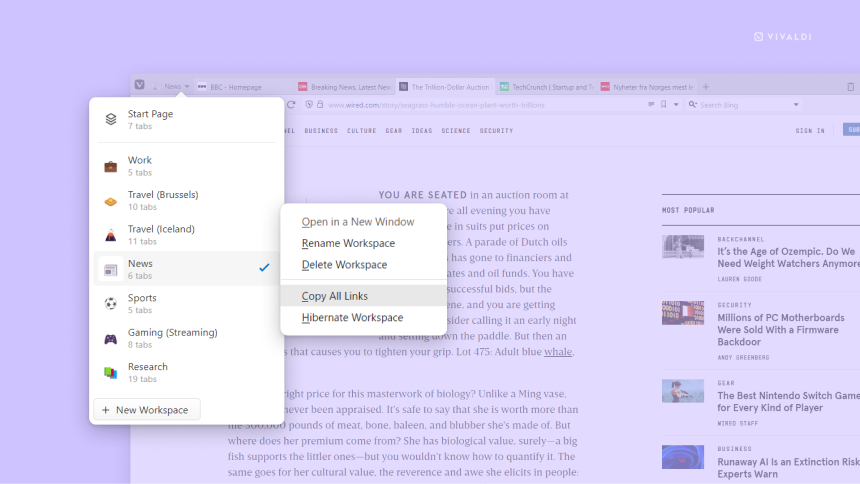The width and height of the screenshot is (860, 484).
Task: Open Wired's Gear section
Action: click(x=394, y=131)
